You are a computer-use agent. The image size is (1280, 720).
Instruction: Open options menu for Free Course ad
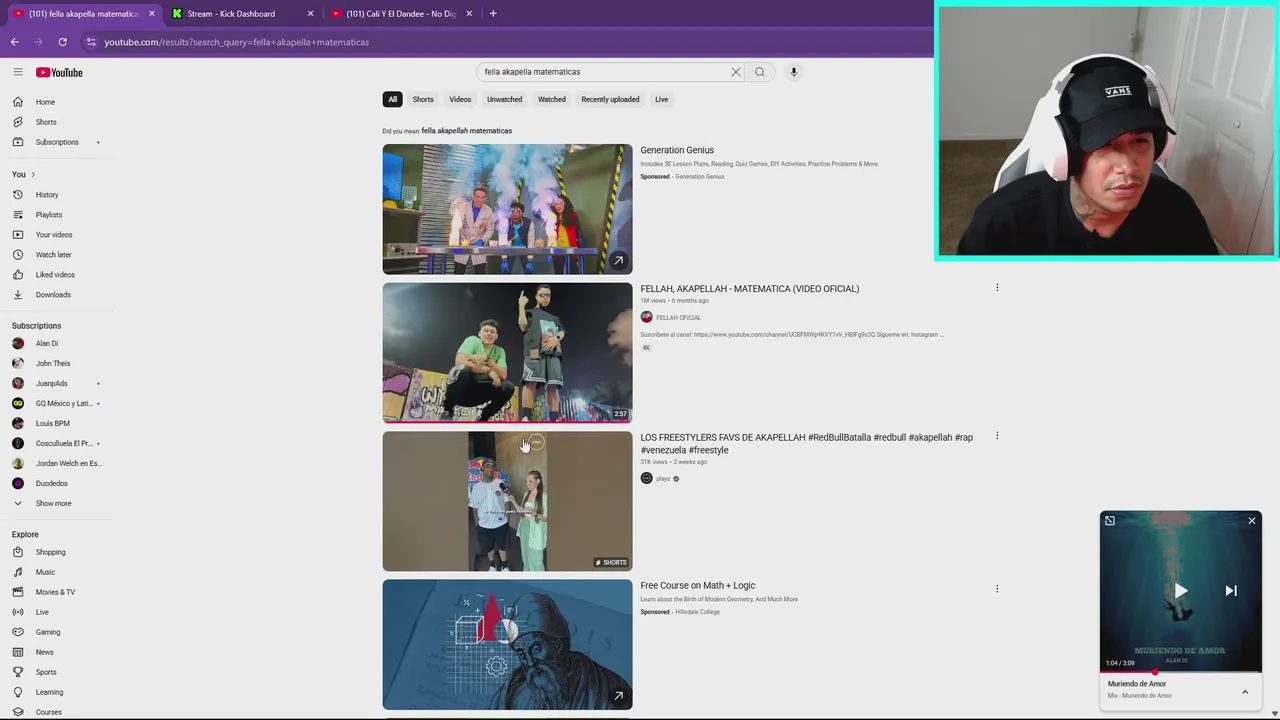(x=997, y=589)
